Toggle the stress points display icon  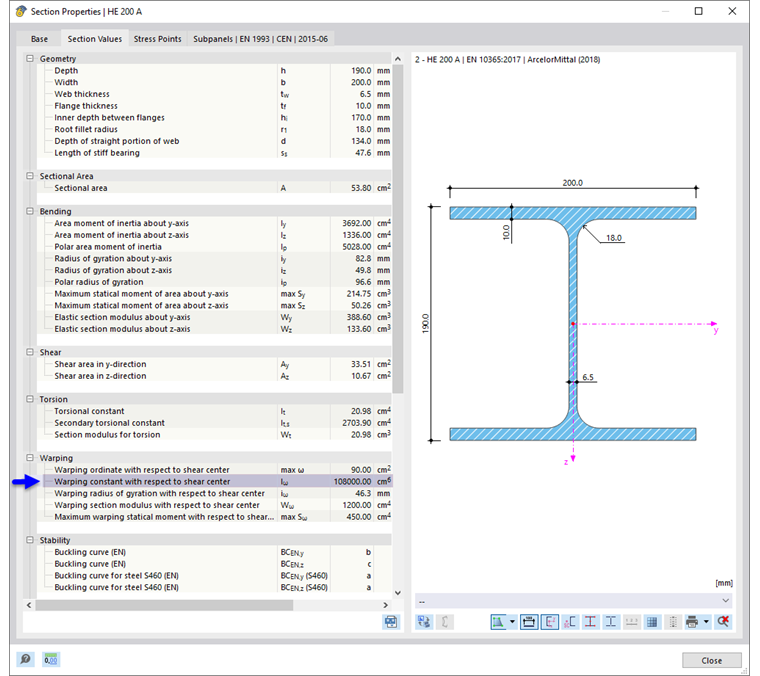590,621
